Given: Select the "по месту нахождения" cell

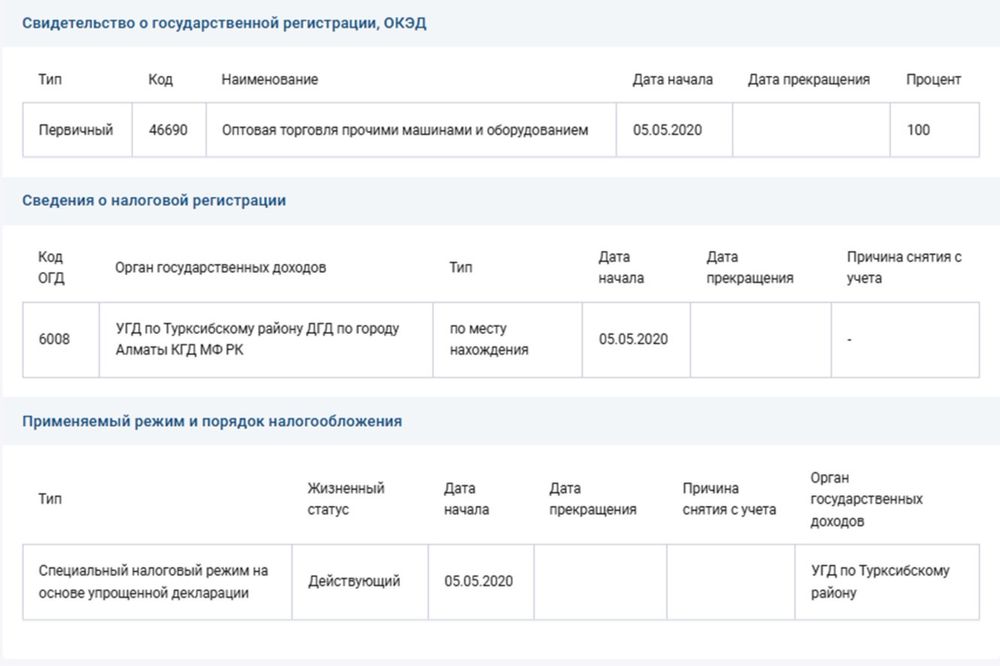Looking at the screenshot, I should click(x=489, y=339).
